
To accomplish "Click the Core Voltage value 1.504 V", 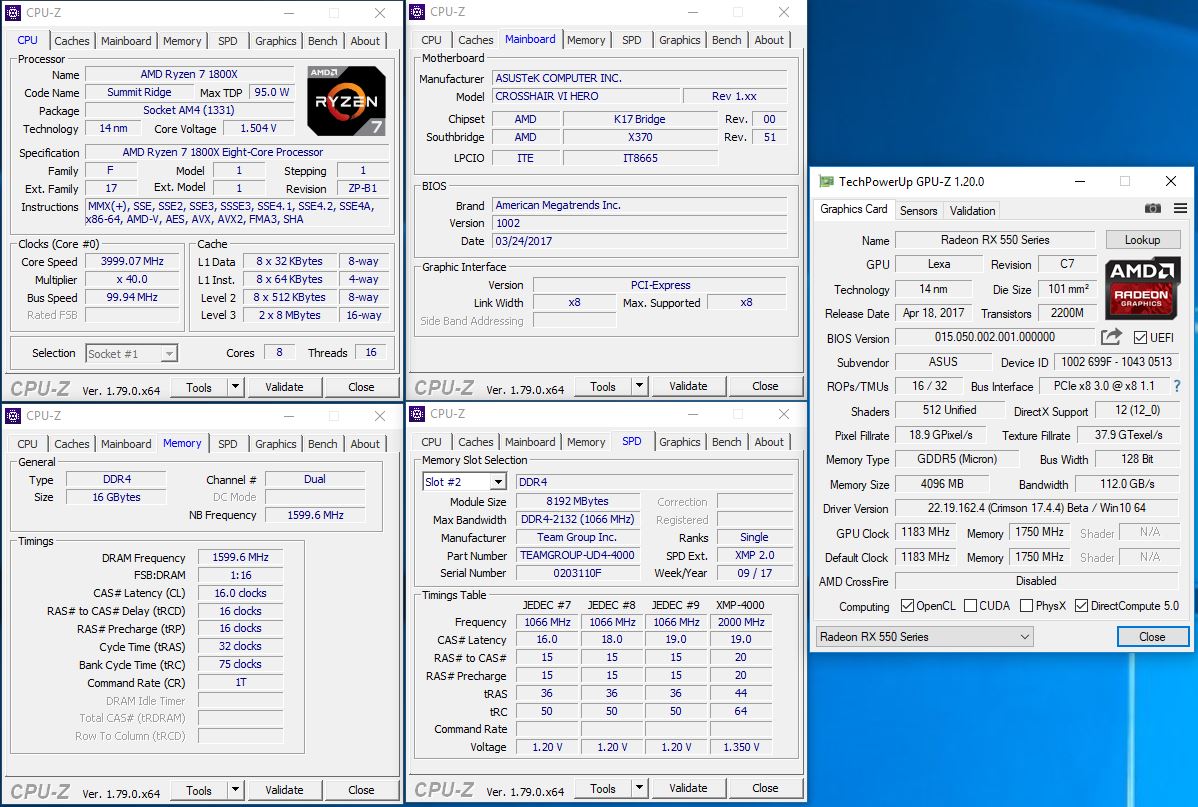I will [x=258, y=128].
